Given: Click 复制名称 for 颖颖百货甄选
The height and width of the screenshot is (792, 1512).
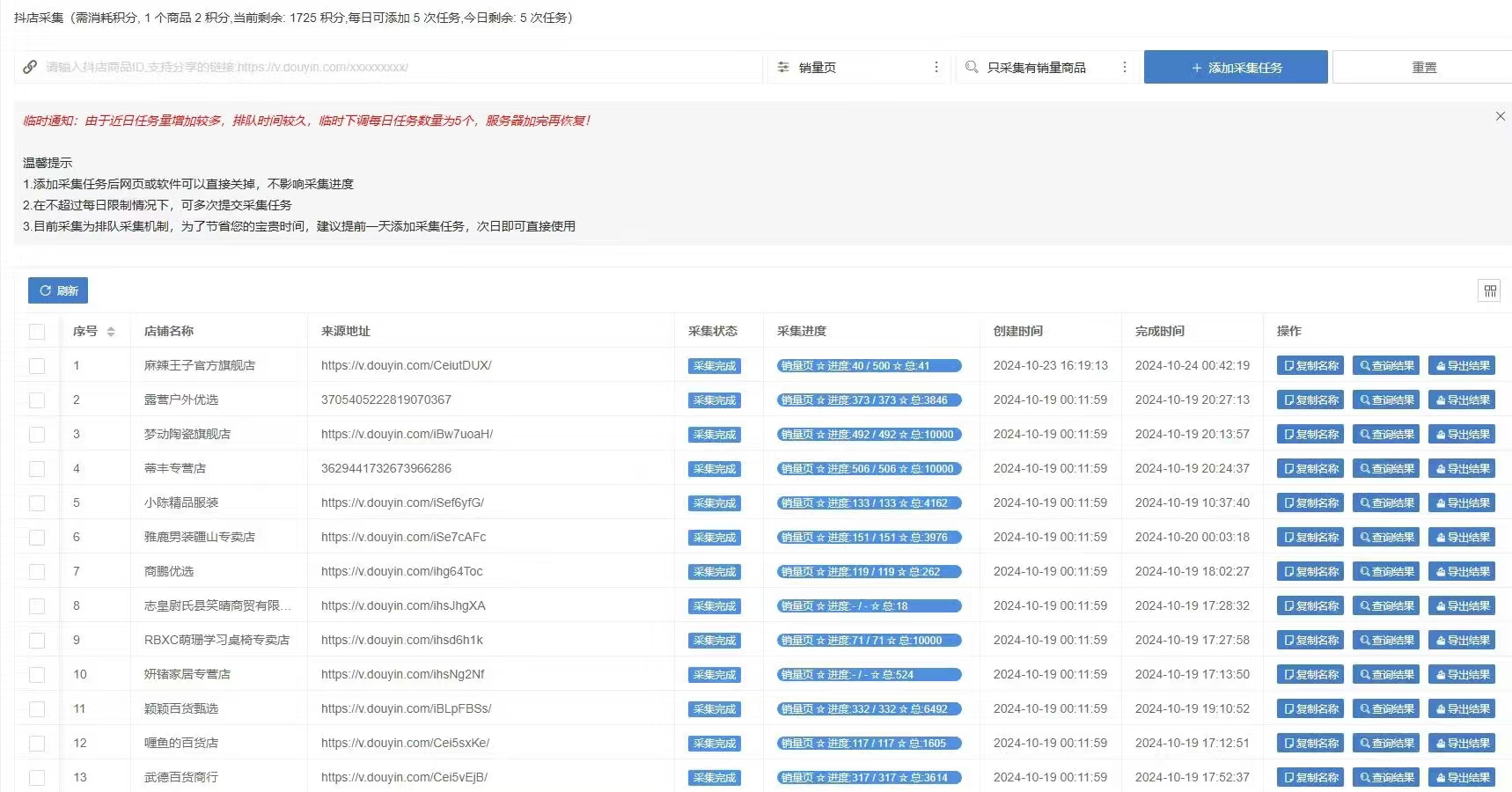Looking at the screenshot, I should (1310, 709).
